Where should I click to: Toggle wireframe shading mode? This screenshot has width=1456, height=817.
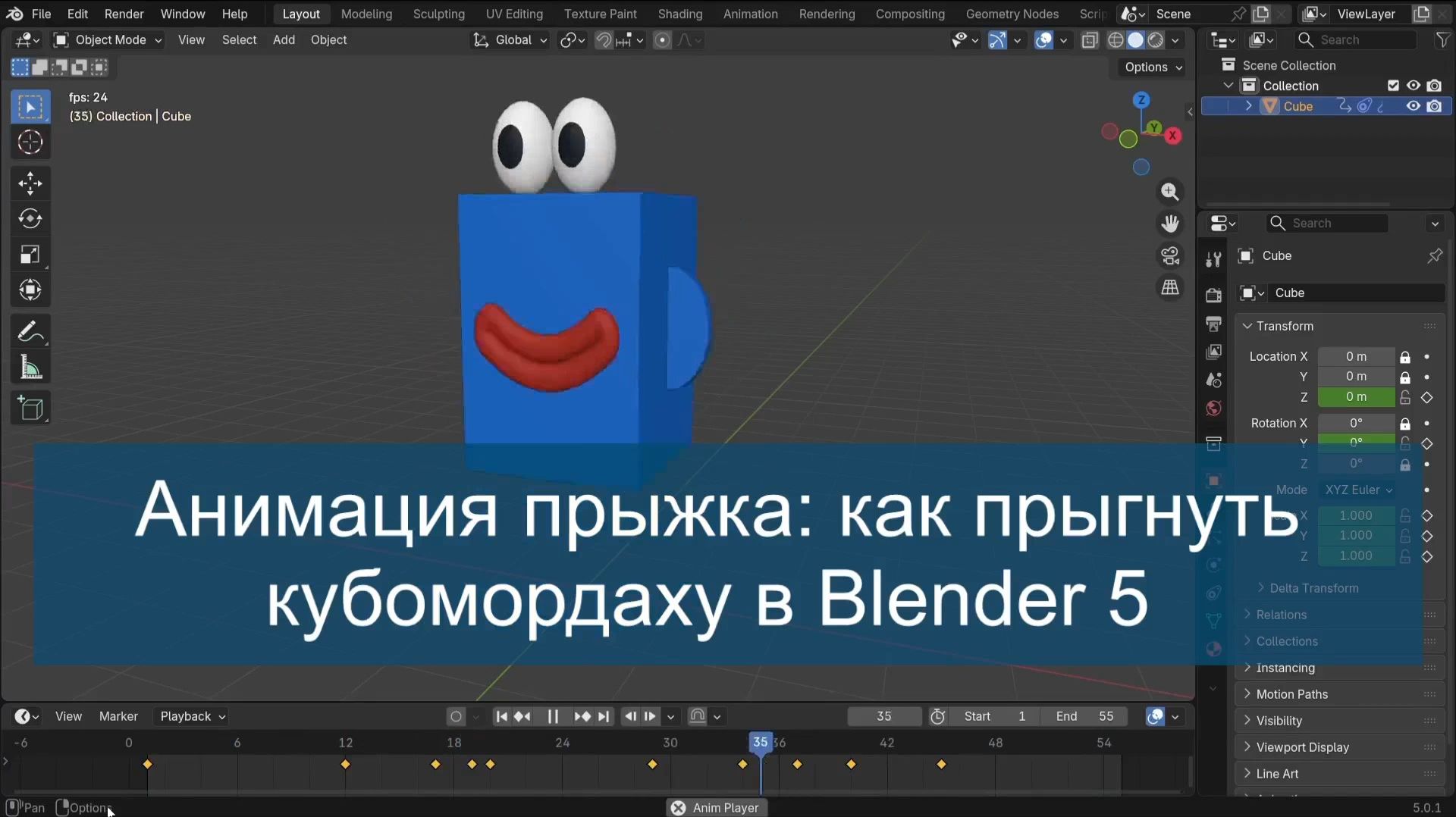(1116, 39)
